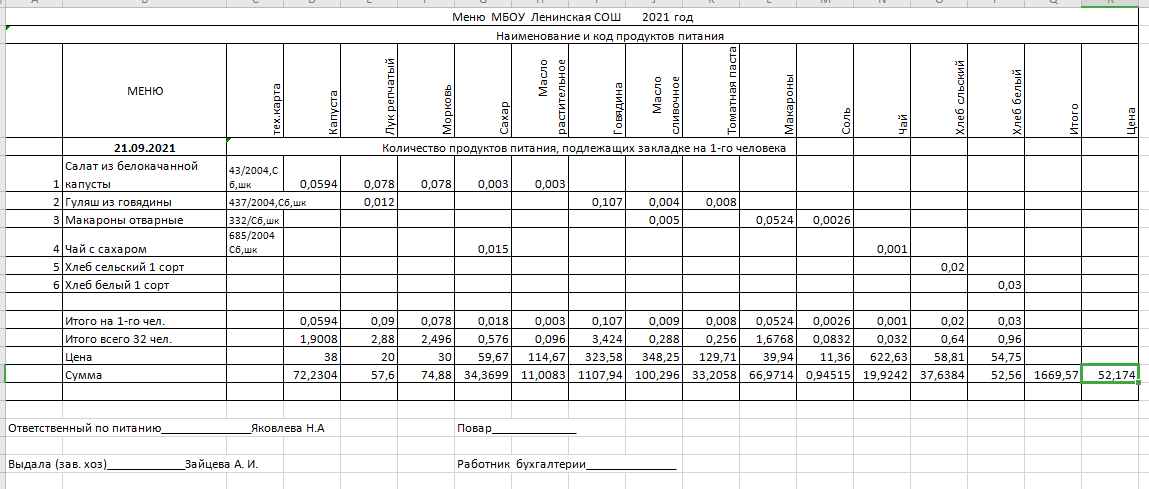Select the title cell 'Меню МБОУ Ленинская СОШ'

pos(571,18)
